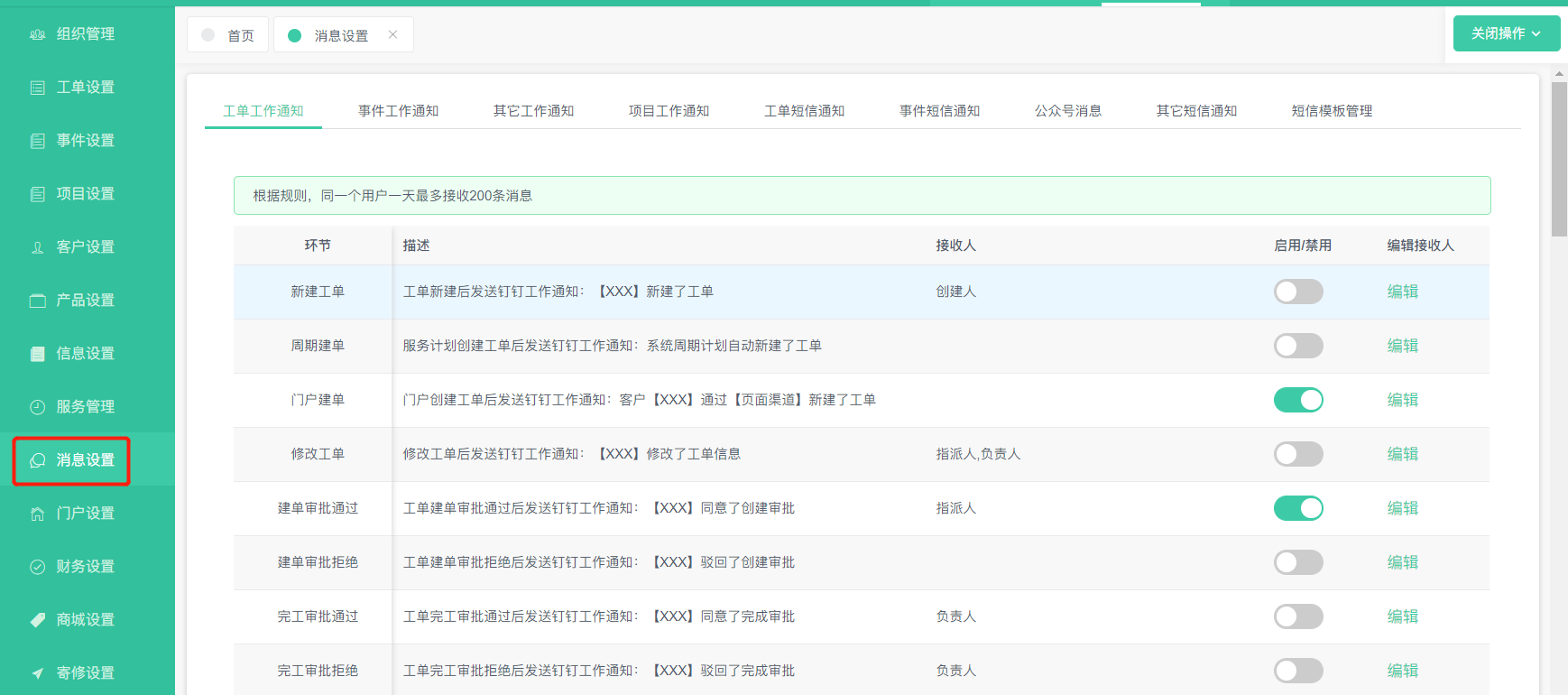Open 服务管理 in the sidebar
This screenshot has width=1568, height=695.
click(86, 407)
